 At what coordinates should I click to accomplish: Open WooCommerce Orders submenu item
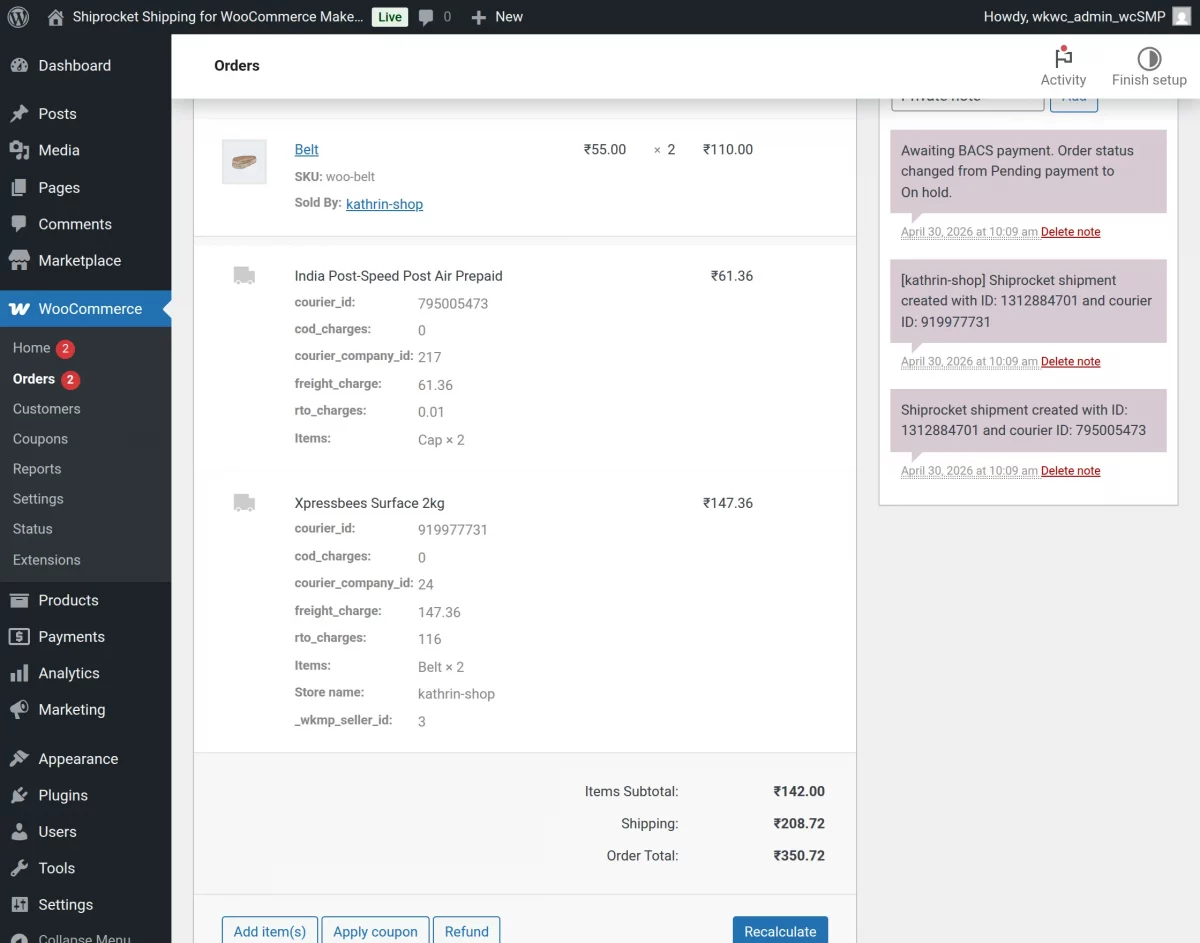(34, 379)
